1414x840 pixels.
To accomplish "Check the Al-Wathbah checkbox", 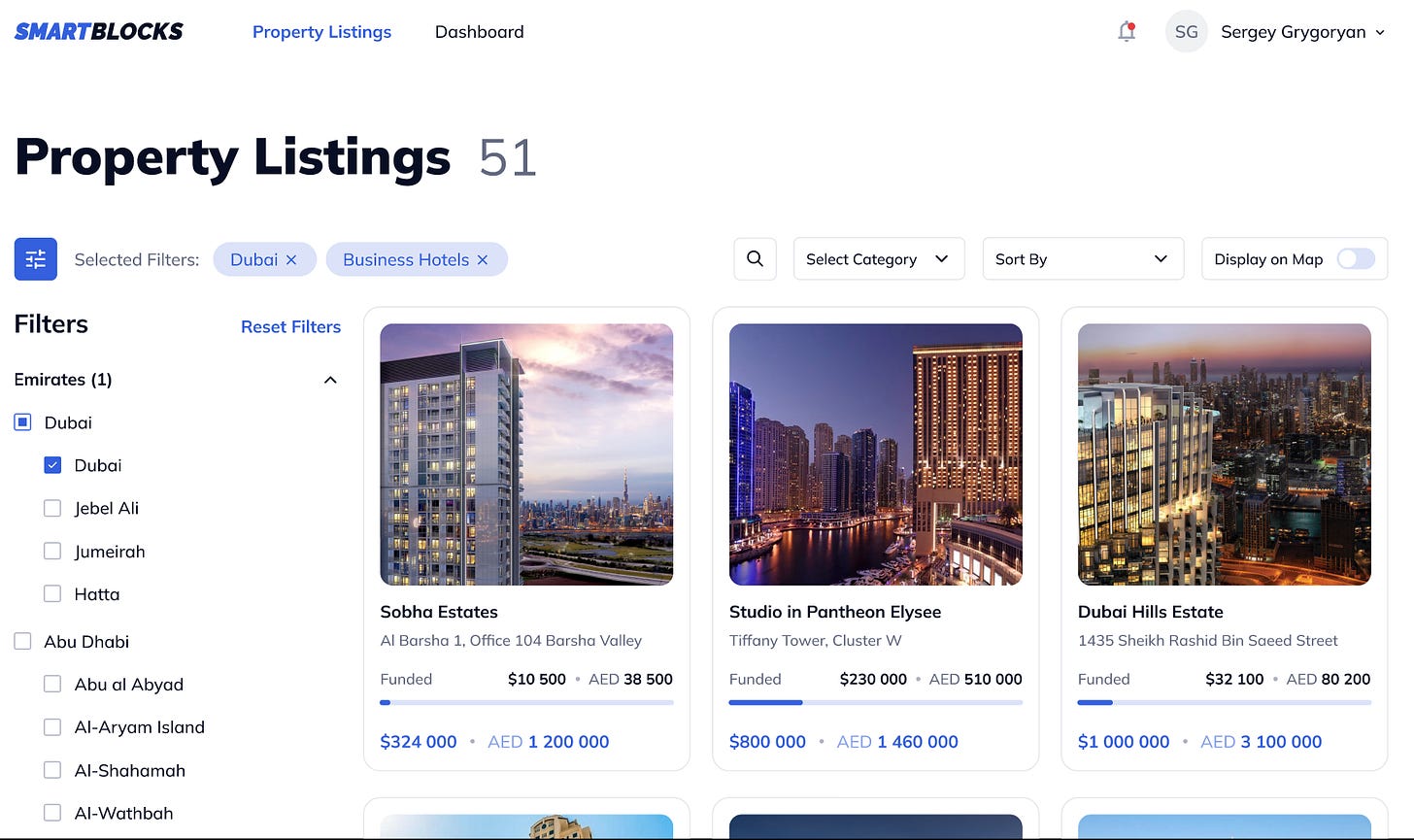I will (52, 813).
